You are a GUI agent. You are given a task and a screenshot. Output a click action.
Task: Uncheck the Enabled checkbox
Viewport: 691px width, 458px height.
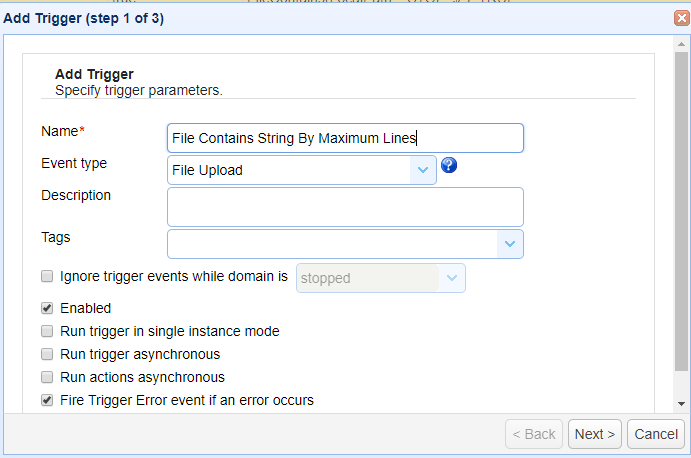pyautogui.click(x=47, y=308)
